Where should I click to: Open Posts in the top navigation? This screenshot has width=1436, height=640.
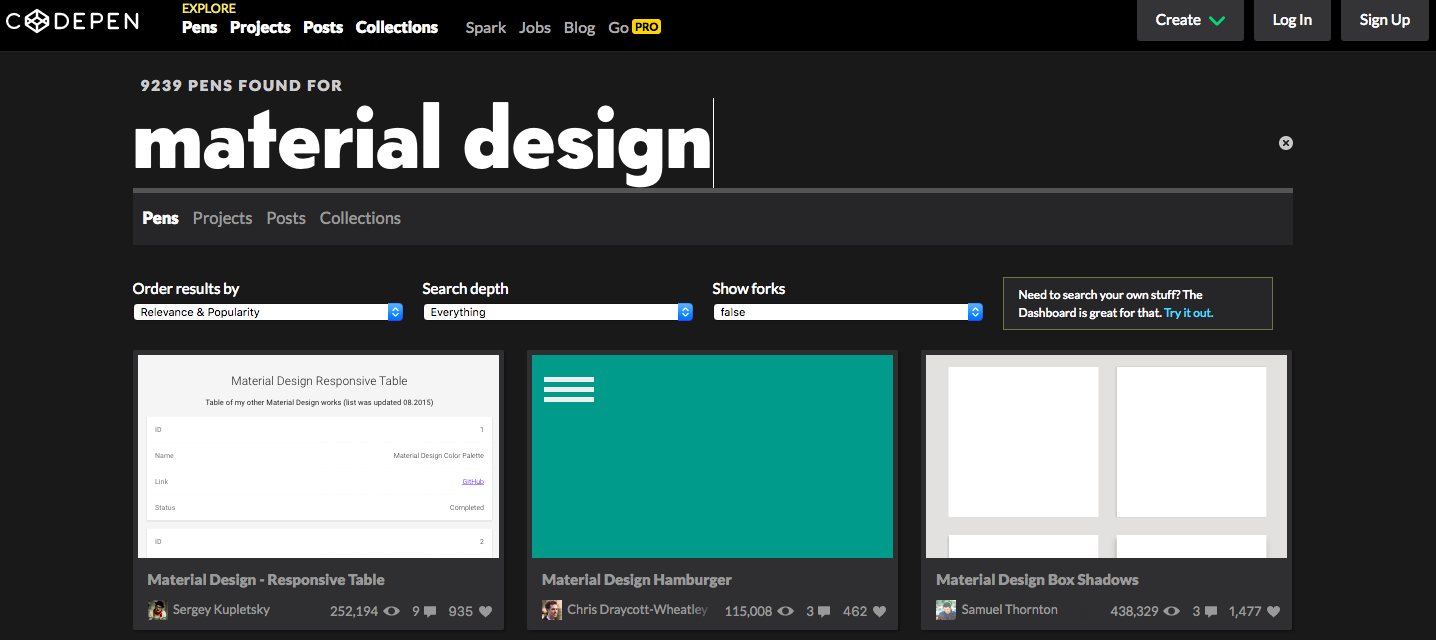click(323, 27)
